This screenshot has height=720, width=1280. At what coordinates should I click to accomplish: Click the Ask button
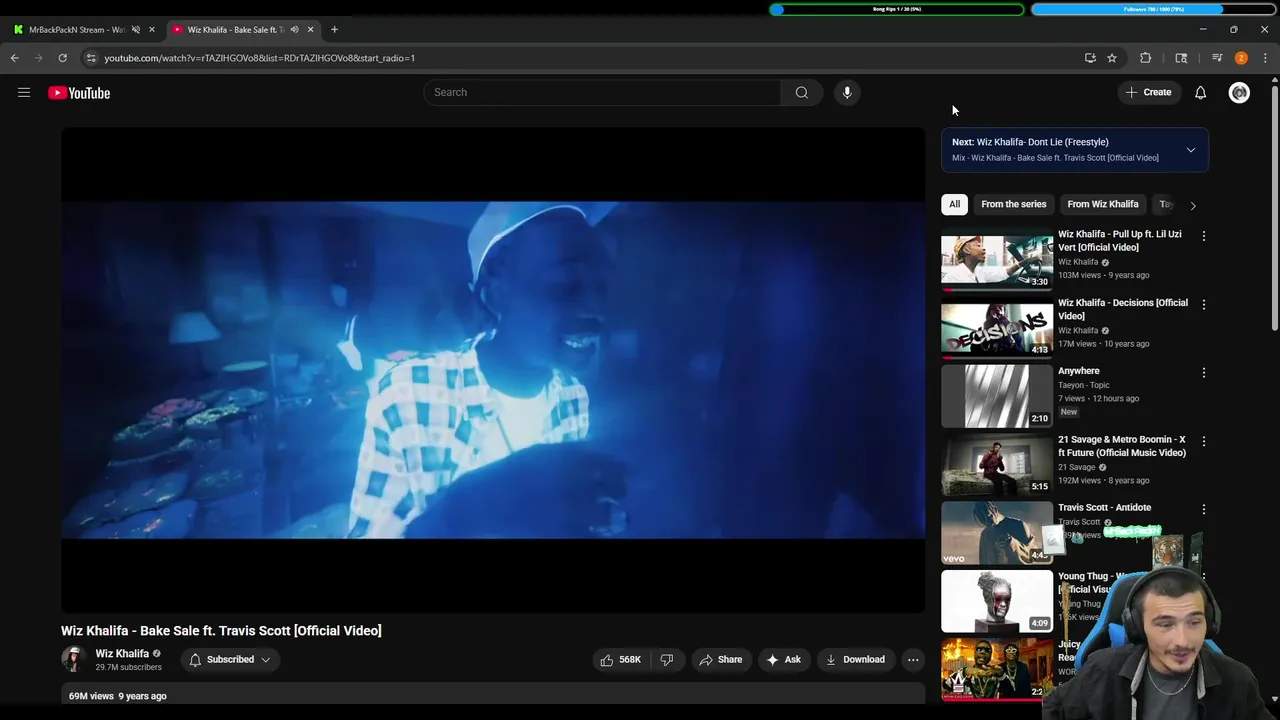(783, 660)
